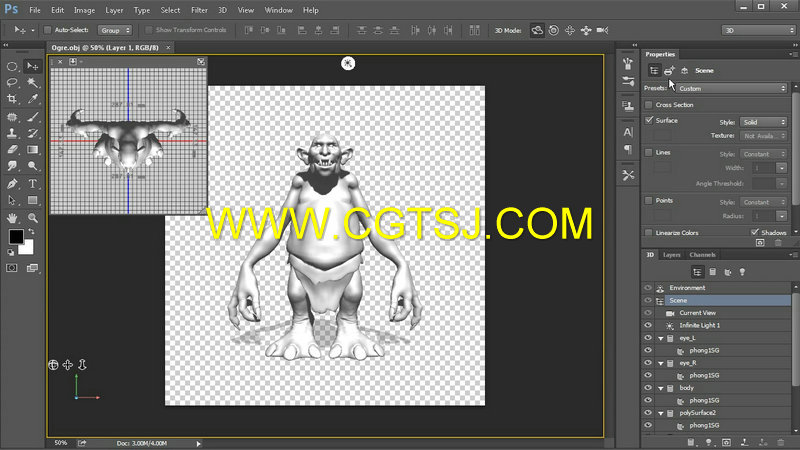Filter 3D panel by Meshes
The width and height of the screenshot is (800, 450).
[713, 272]
